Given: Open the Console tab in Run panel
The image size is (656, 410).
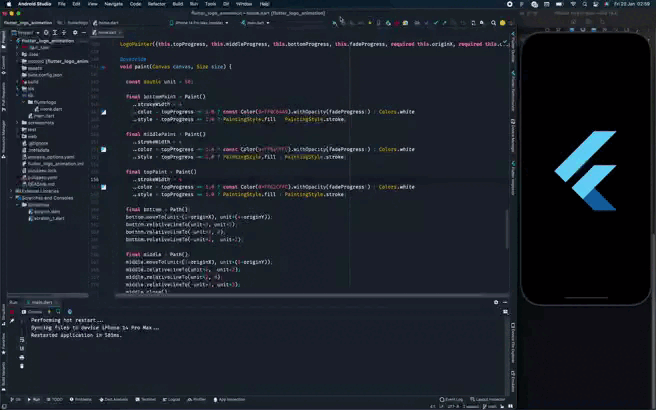Looking at the screenshot, I should [32, 312].
